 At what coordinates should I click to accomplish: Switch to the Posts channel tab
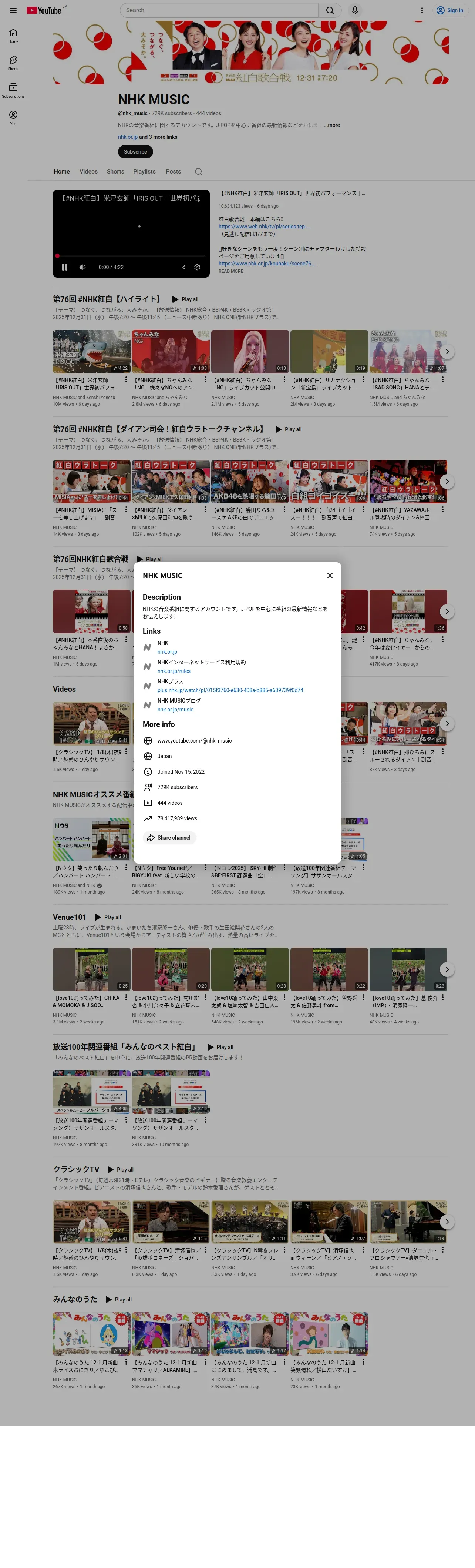coord(174,172)
